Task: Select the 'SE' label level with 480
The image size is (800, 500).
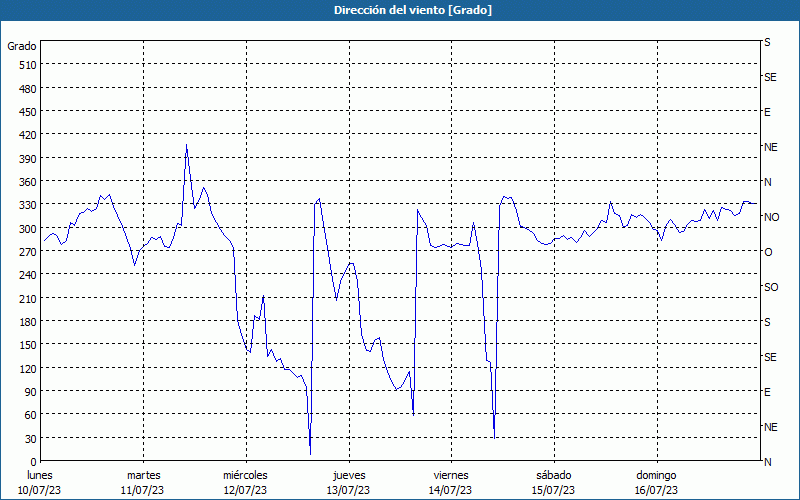Action: pos(770,78)
